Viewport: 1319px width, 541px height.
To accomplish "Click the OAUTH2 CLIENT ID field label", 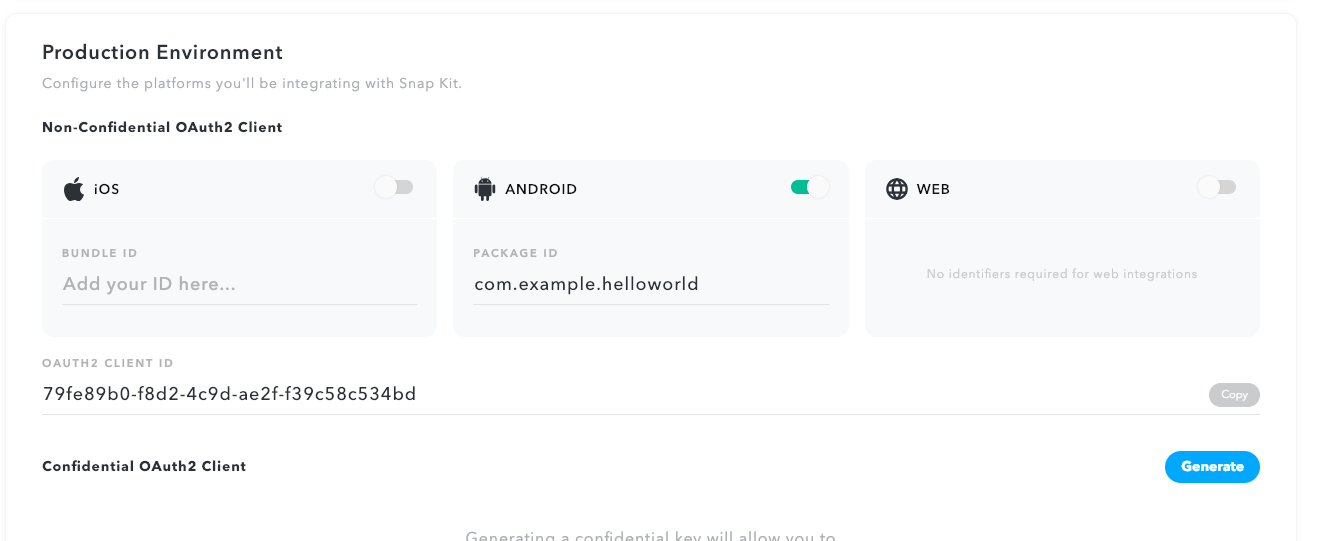I will 108,364.
